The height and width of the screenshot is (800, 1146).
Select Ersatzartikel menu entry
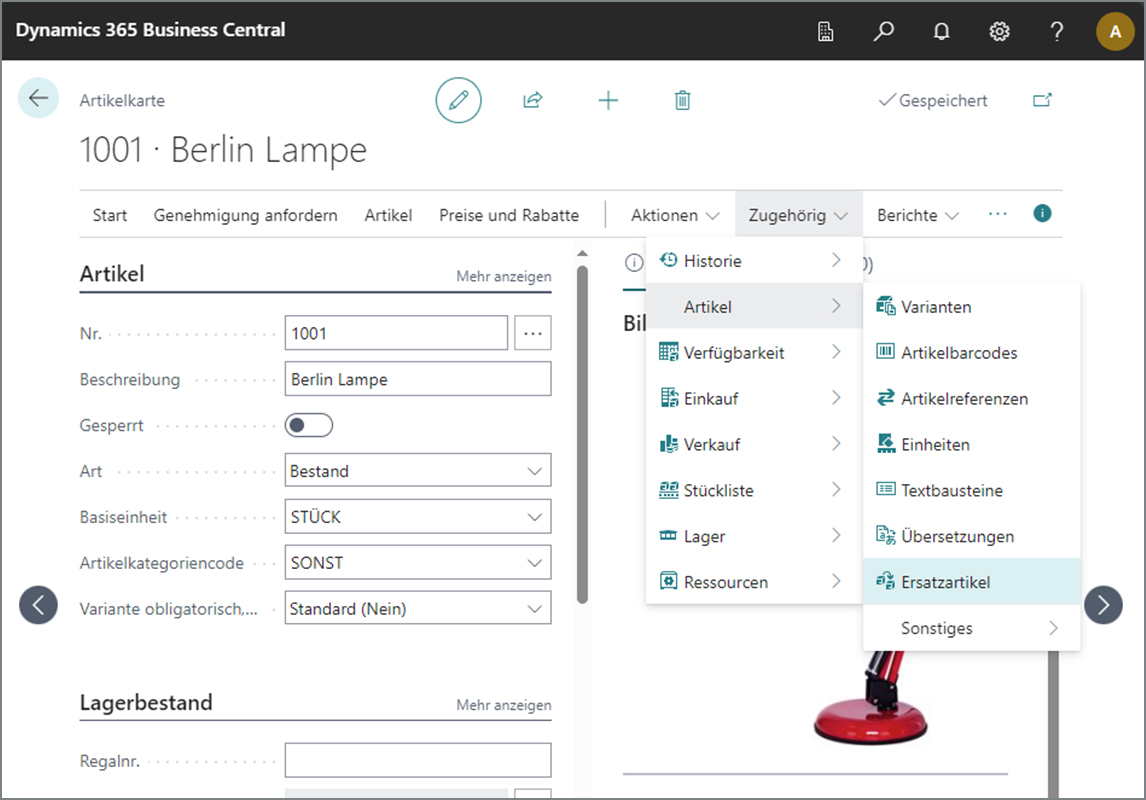[971, 582]
